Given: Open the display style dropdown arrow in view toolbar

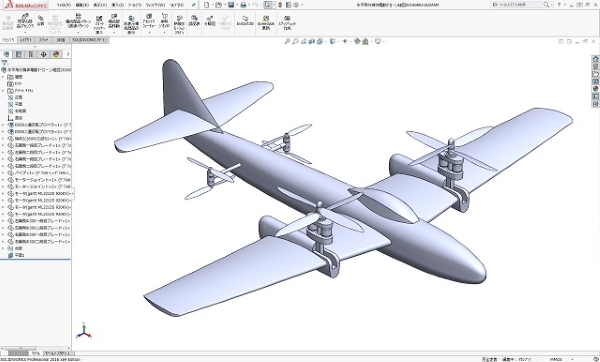Looking at the screenshot, I should coord(337,41).
